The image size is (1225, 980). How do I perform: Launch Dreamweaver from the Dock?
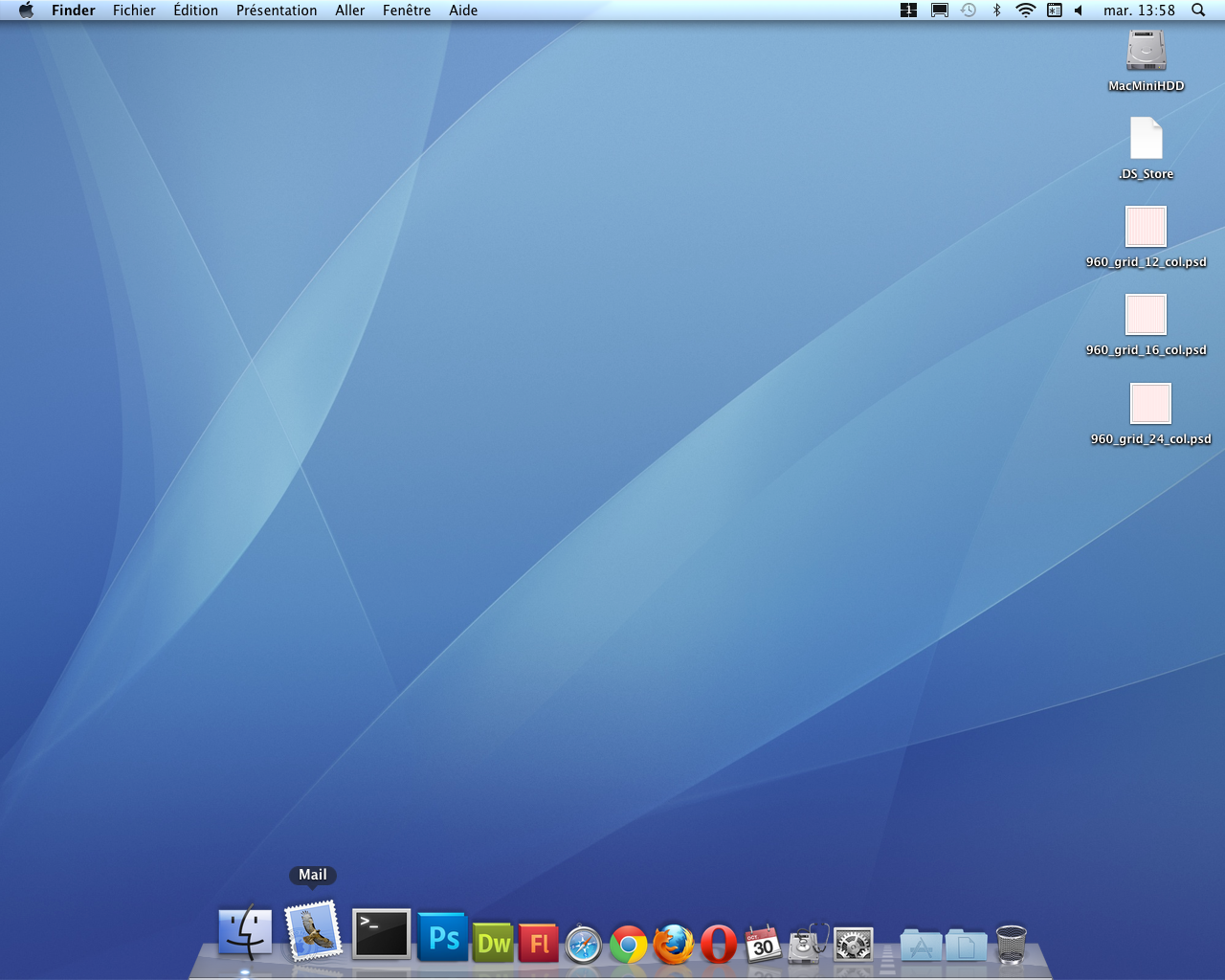[x=492, y=943]
